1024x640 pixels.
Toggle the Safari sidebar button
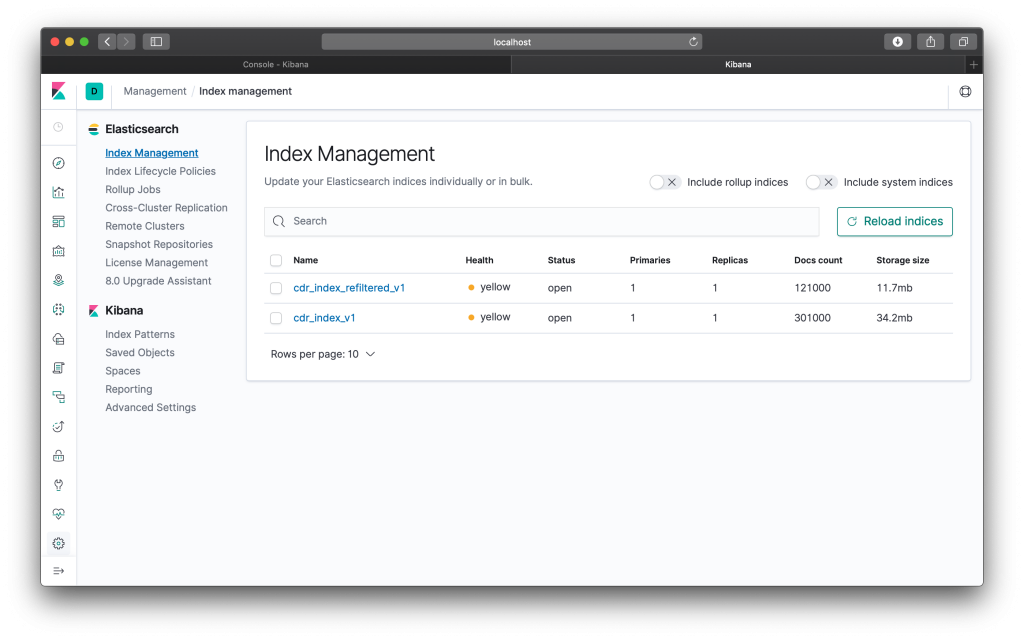pos(156,42)
